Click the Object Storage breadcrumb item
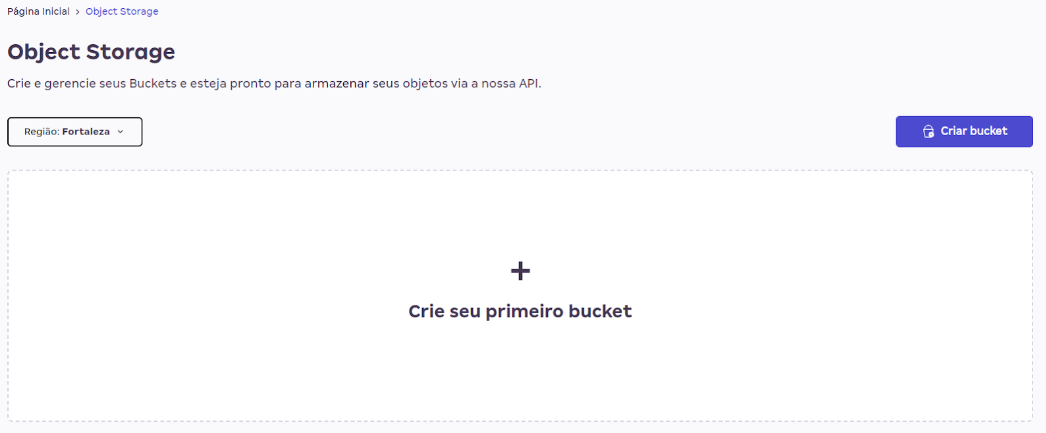 (x=122, y=12)
